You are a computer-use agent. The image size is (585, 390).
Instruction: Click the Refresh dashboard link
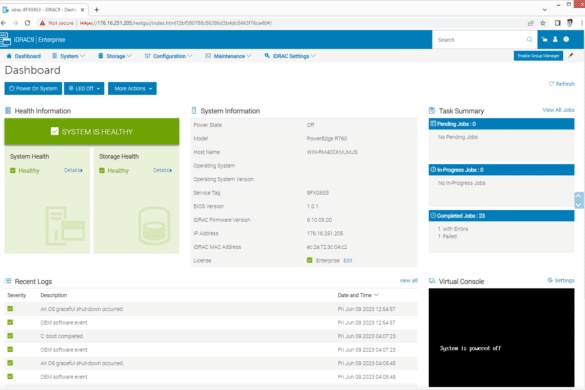[x=561, y=84]
